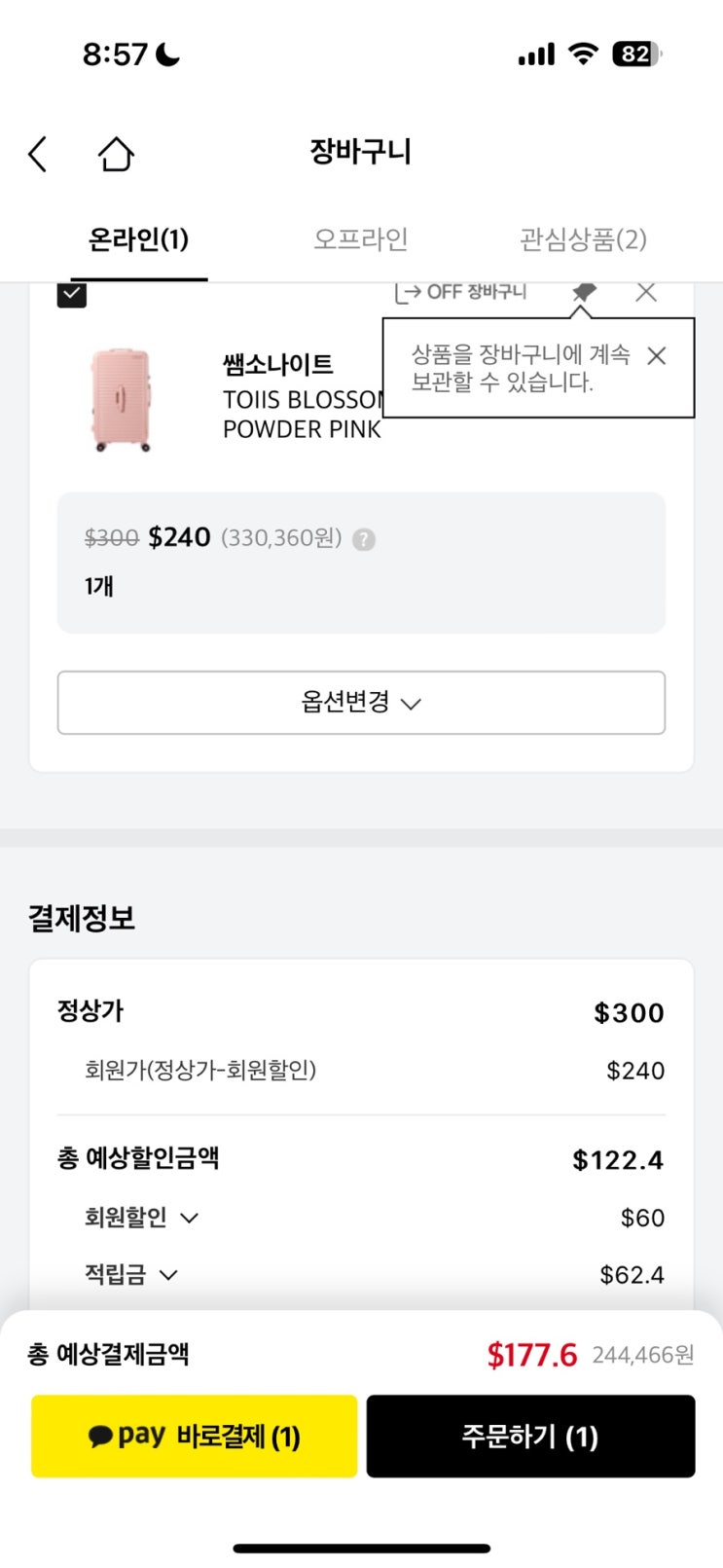Tap the question mark help icon
The width and height of the screenshot is (723, 1568).
pyautogui.click(x=364, y=539)
